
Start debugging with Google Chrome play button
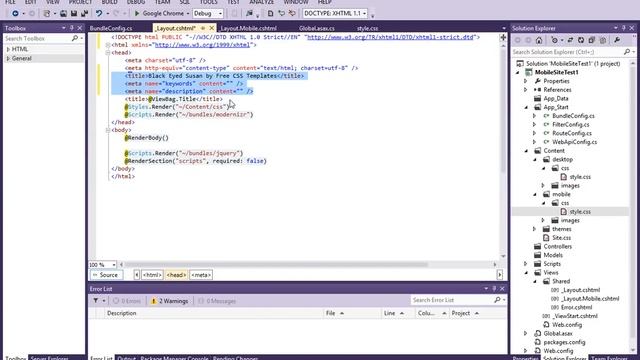coord(137,13)
